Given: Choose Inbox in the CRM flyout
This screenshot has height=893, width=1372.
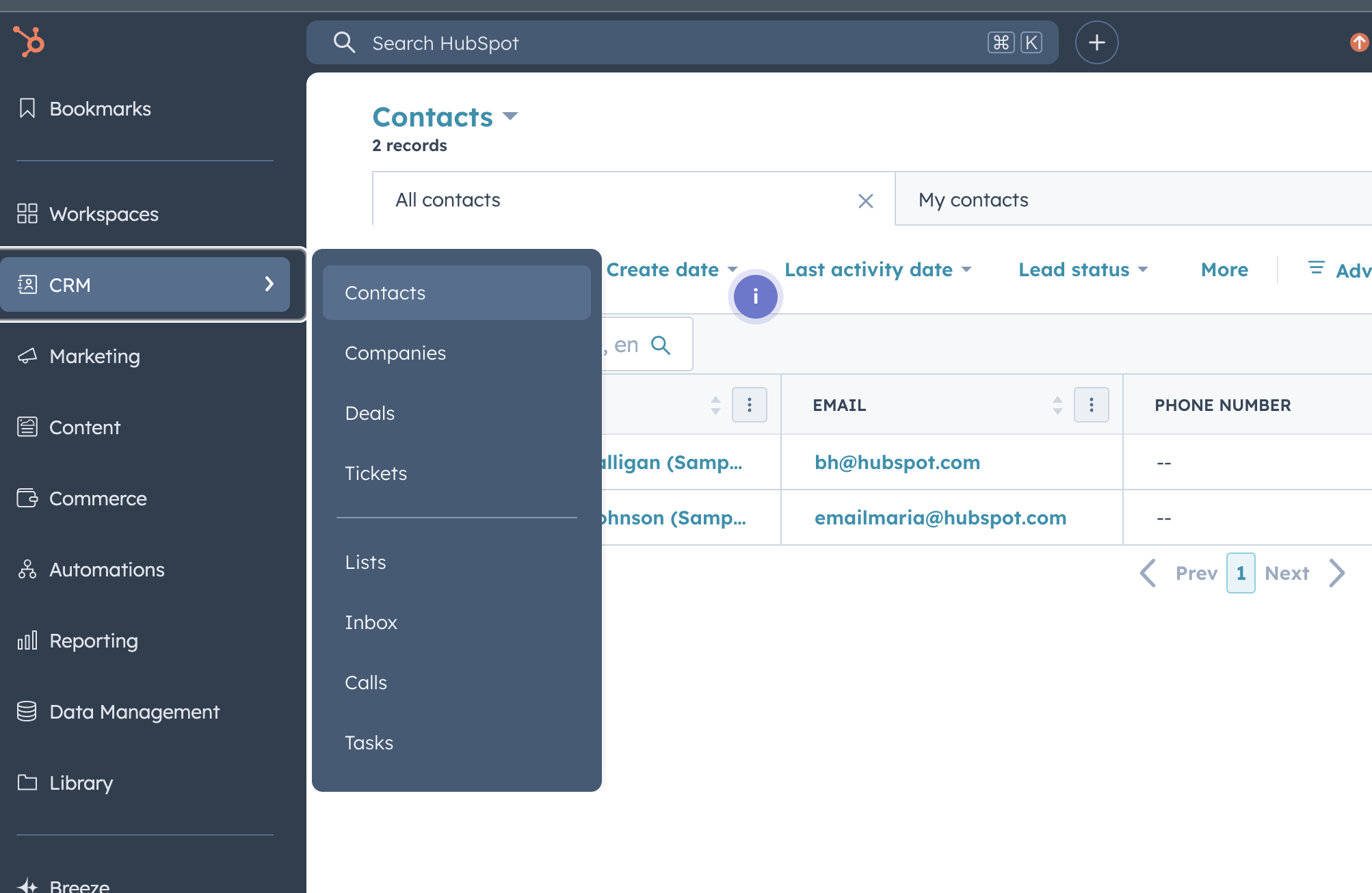Looking at the screenshot, I should click(456, 622).
